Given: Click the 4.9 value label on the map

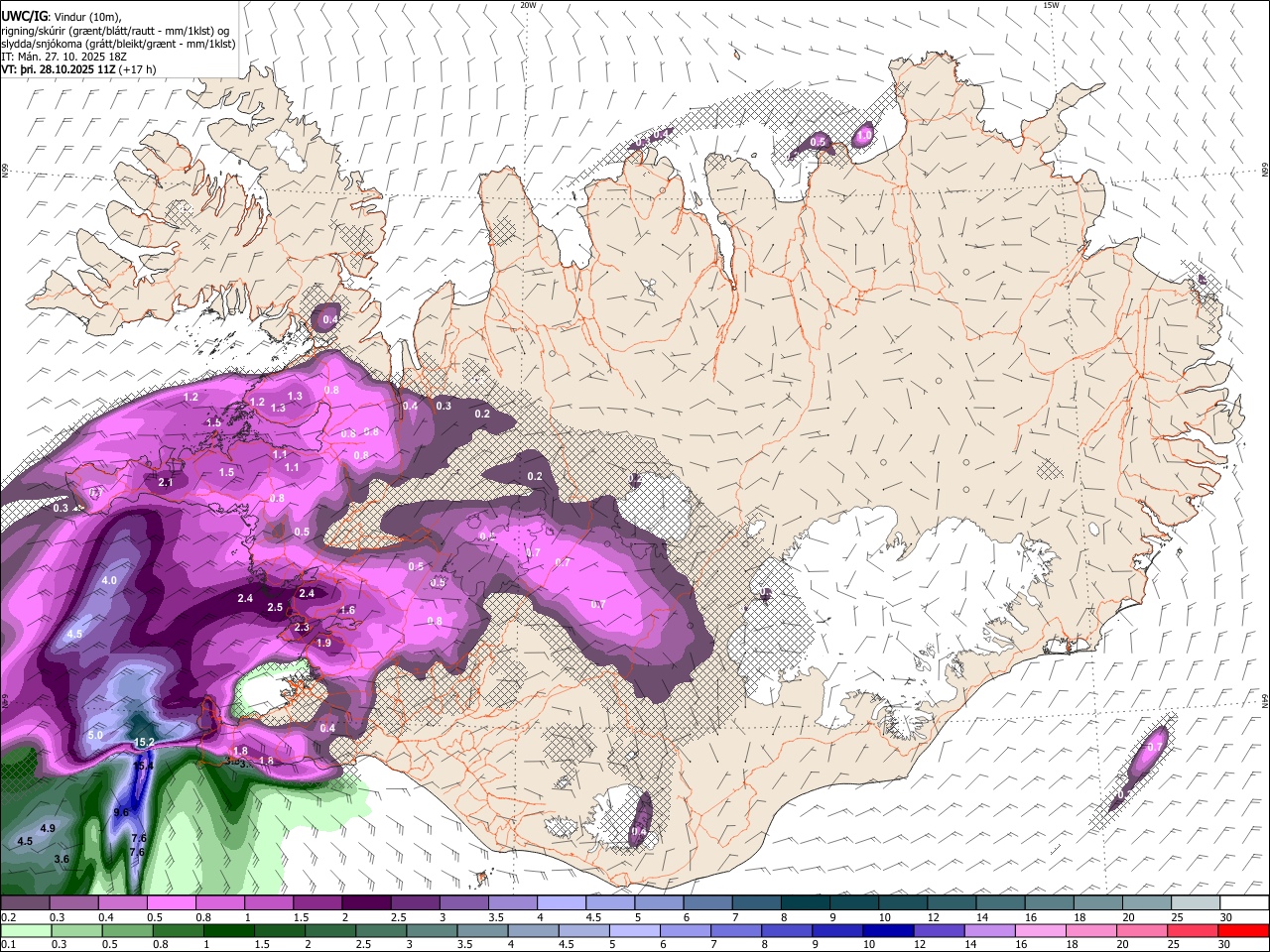Looking at the screenshot, I should 48,828.
